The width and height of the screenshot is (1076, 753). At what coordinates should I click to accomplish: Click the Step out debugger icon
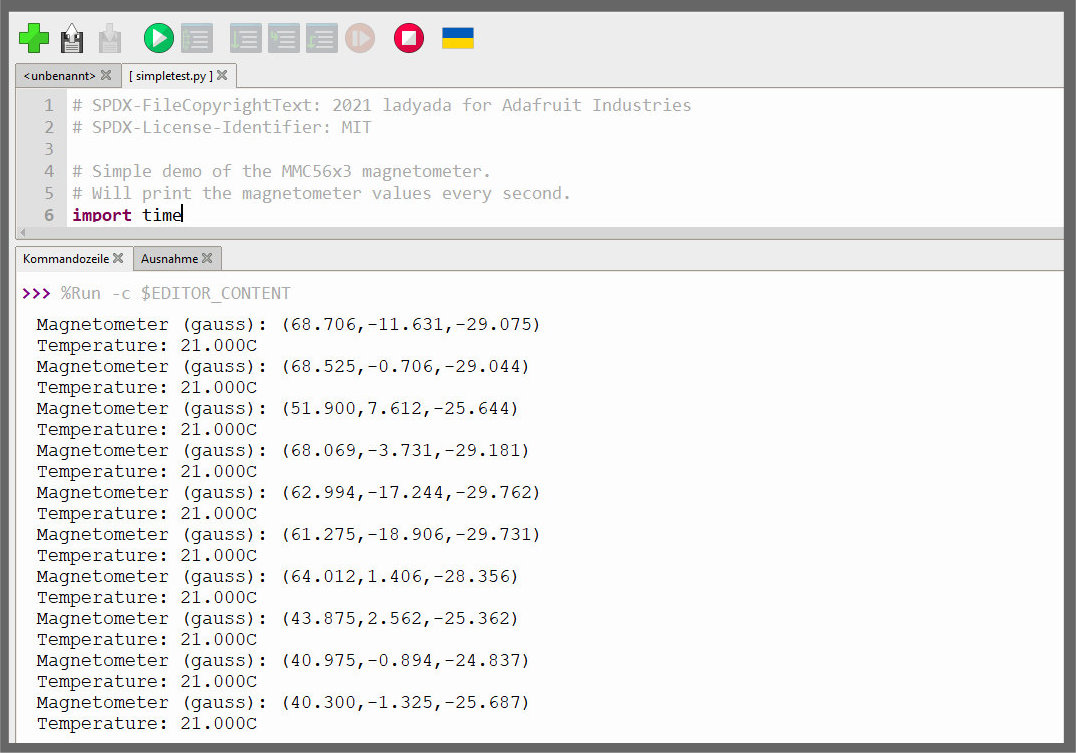coord(321,39)
